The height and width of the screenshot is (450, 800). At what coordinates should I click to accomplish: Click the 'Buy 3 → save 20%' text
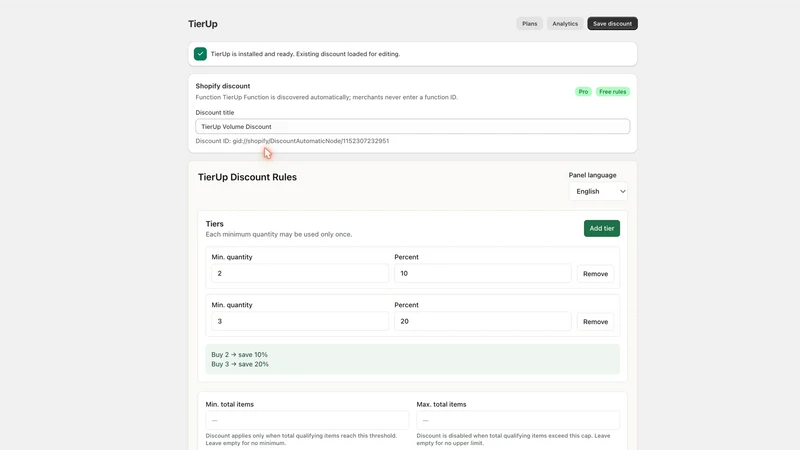[240, 364]
